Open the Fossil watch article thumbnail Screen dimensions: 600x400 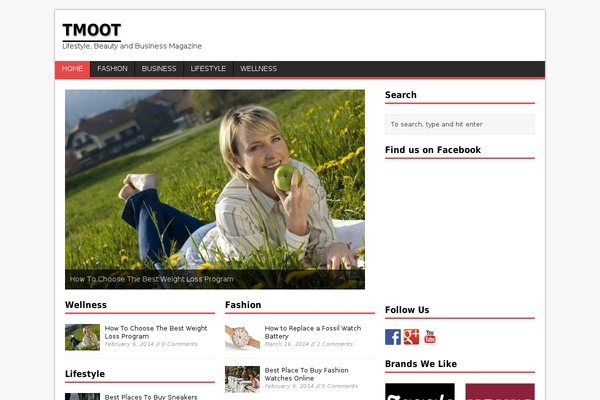pos(242,337)
